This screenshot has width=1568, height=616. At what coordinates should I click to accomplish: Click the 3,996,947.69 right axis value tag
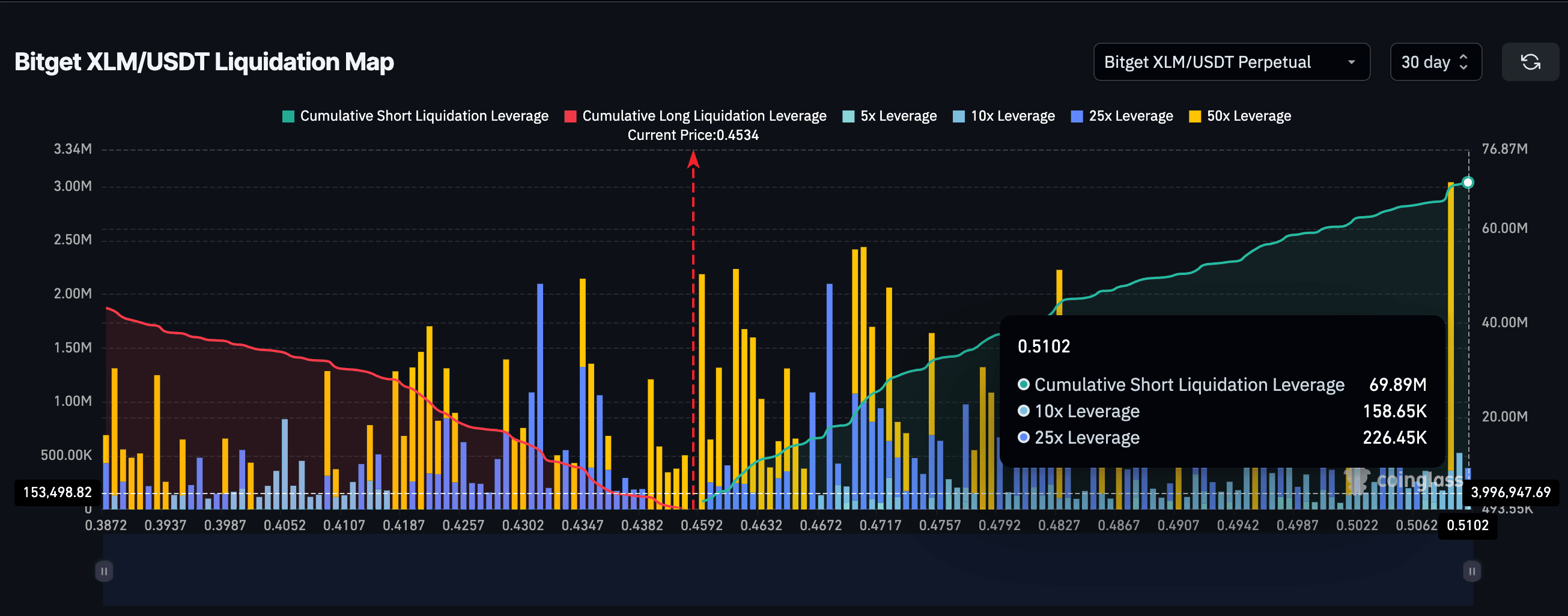tap(1511, 492)
